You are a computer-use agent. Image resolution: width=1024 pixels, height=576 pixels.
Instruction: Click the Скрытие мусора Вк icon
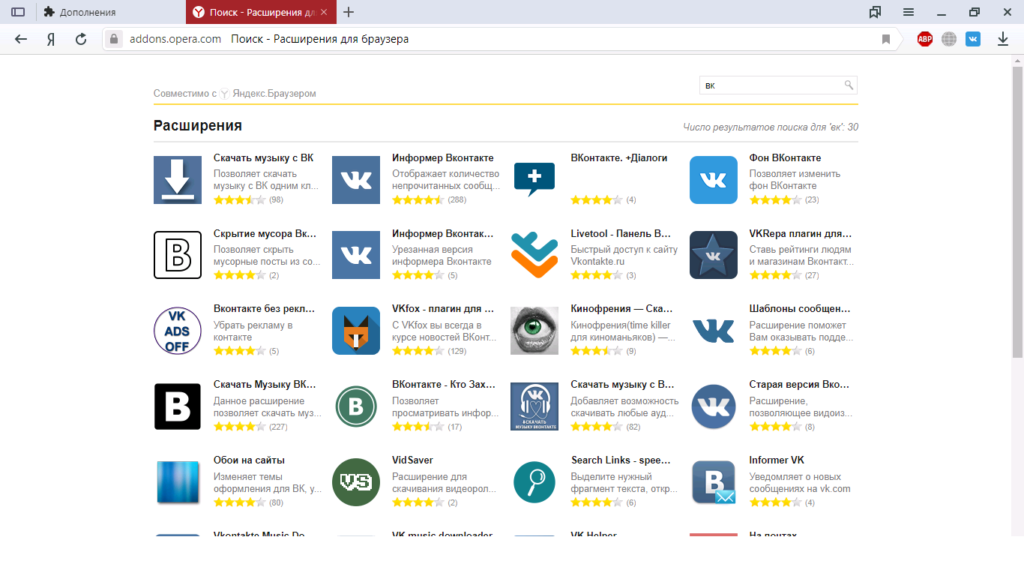coord(178,255)
